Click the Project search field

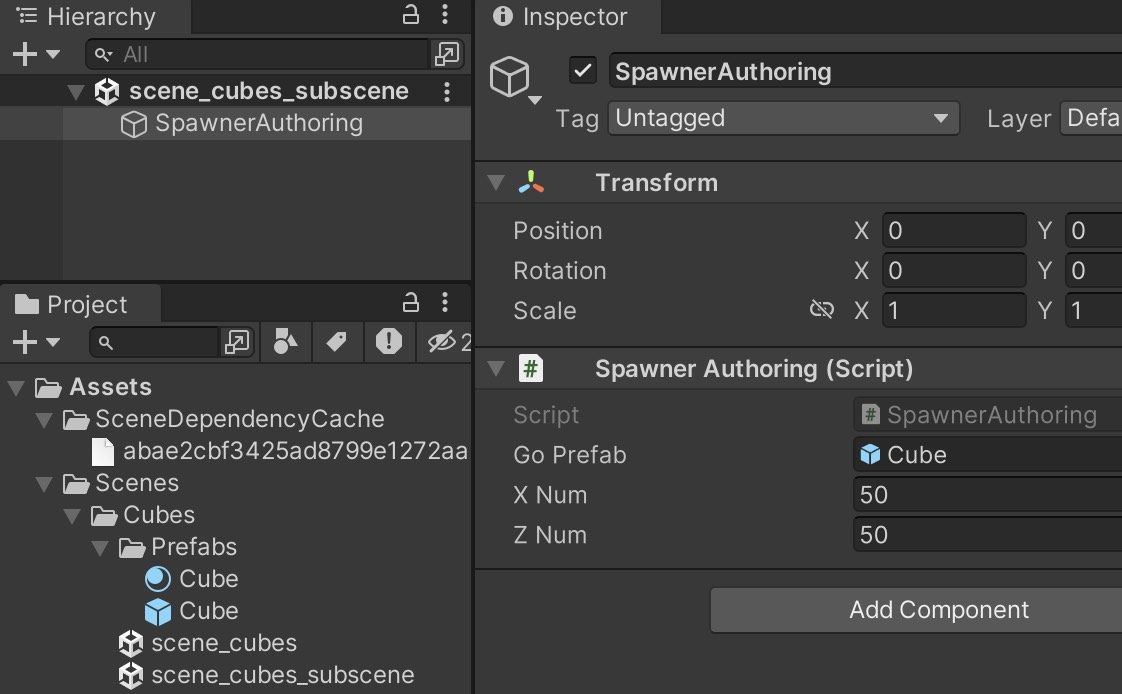point(155,342)
